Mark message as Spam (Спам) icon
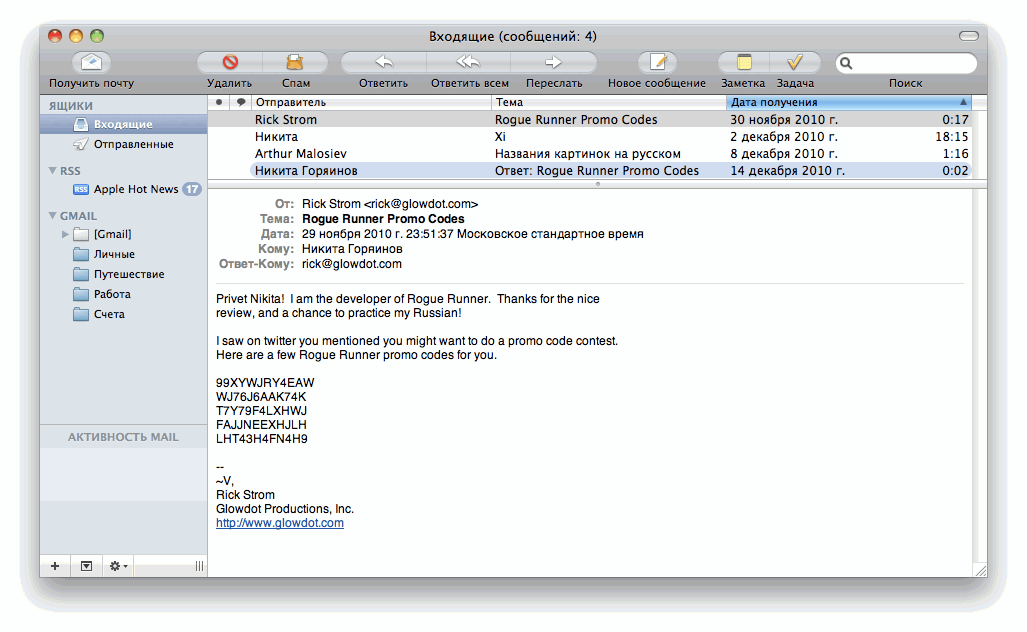This screenshot has height=632, width=1027. pyautogui.click(x=295, y=62)
